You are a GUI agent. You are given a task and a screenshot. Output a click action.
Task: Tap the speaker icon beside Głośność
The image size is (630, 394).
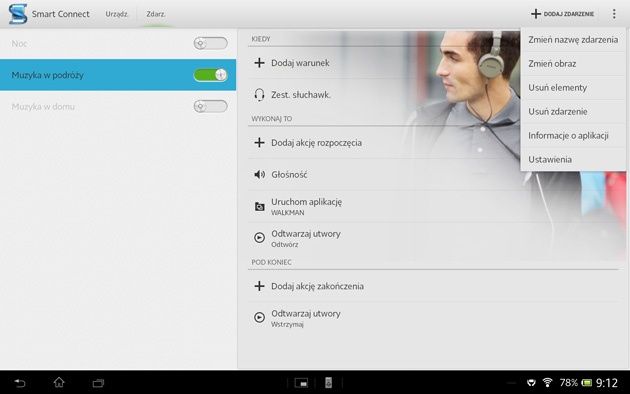coord(260,174)
